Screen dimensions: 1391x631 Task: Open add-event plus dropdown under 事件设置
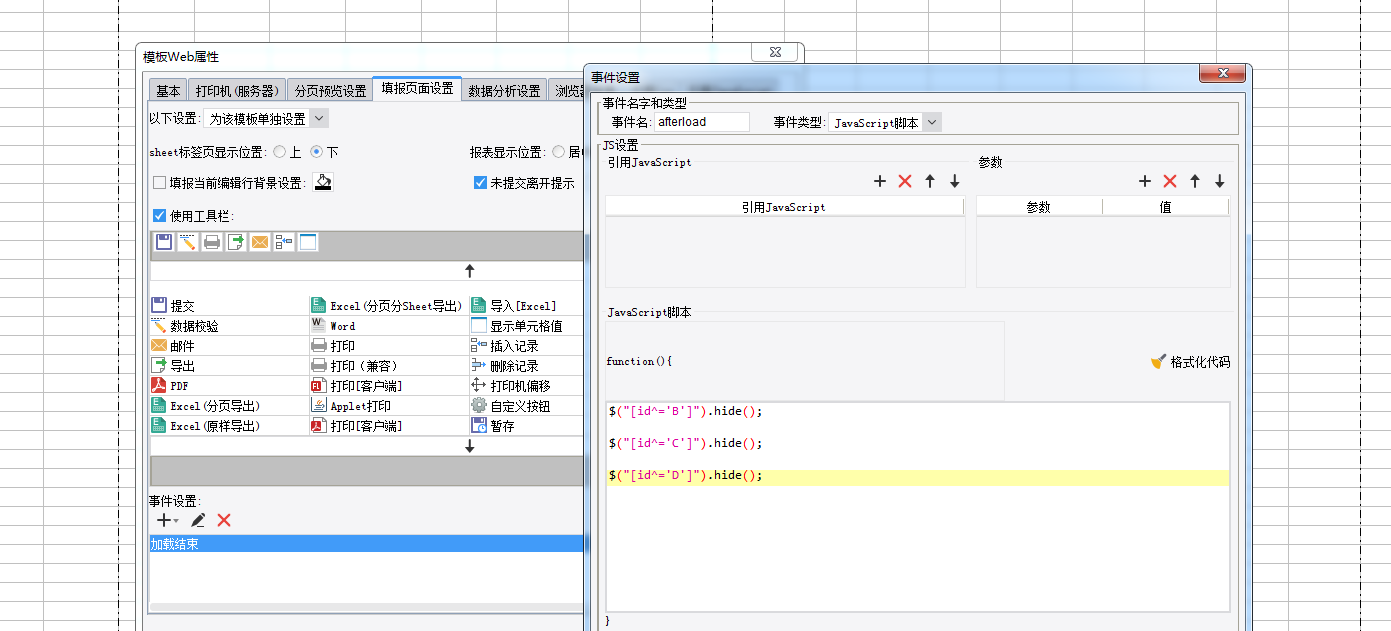[x=167, y=520]
